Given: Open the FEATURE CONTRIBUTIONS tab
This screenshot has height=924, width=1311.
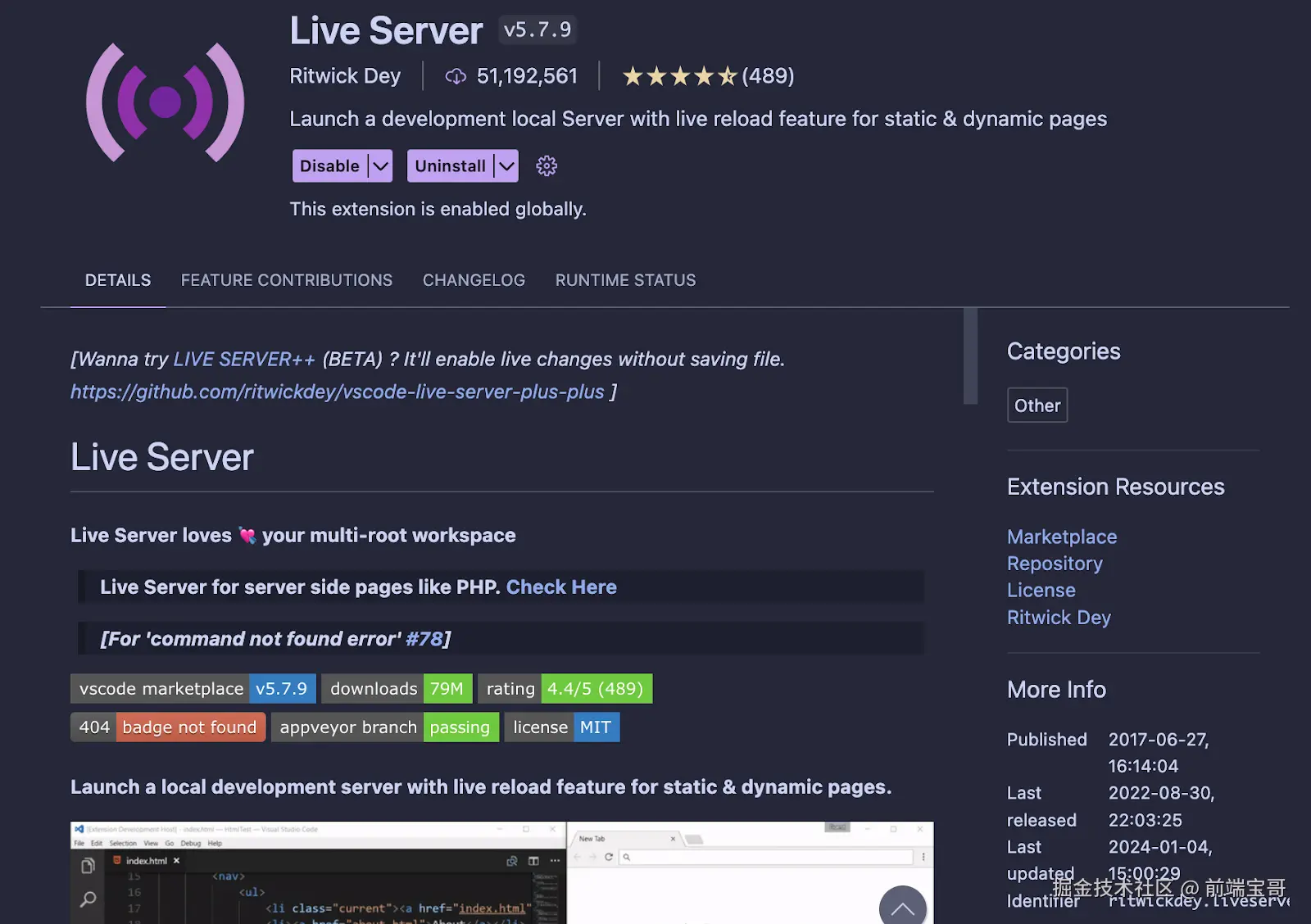Looking at the screenshot, I should (287, 280).
